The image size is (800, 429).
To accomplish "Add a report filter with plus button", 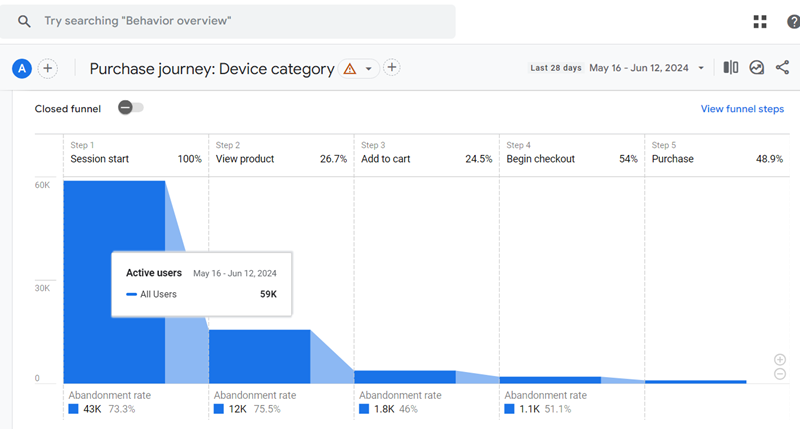I will (392, 68).
